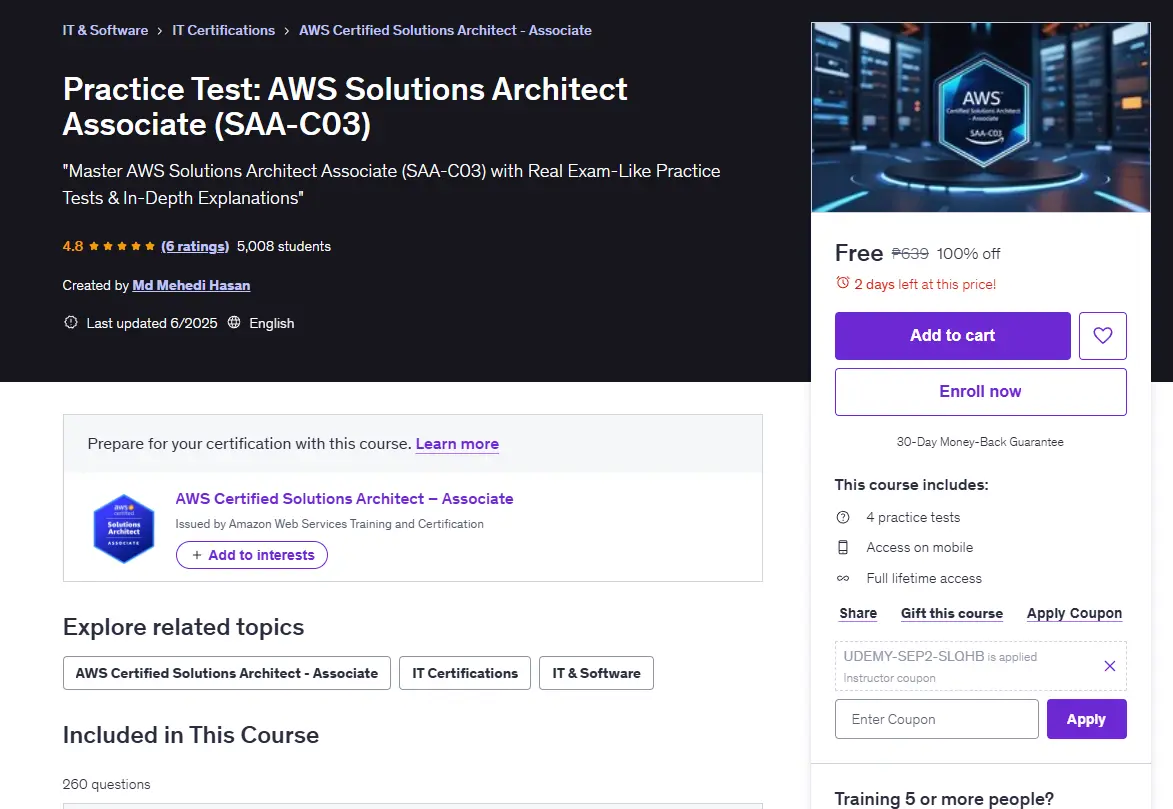Focus the Enter Coupon input field
The image size is (1173, 809).
point(937,719)
